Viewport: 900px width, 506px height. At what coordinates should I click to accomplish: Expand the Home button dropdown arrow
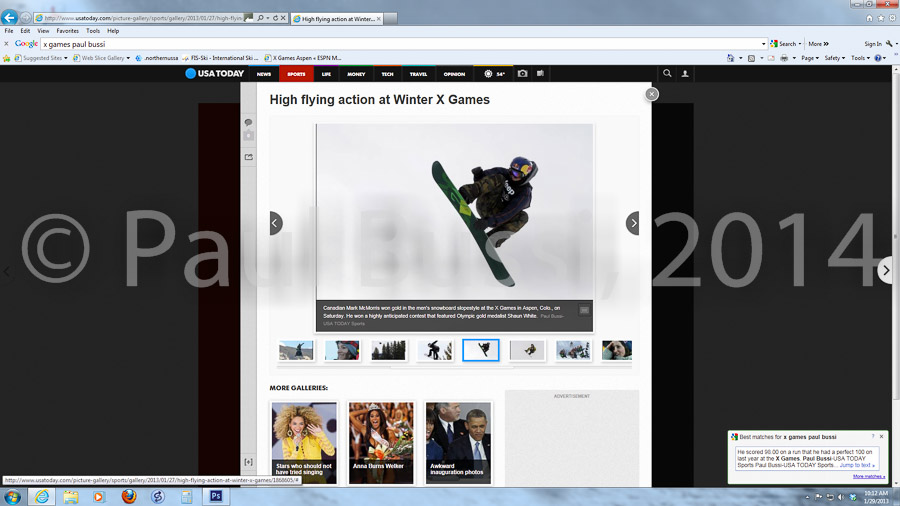[x=740, y=58]
